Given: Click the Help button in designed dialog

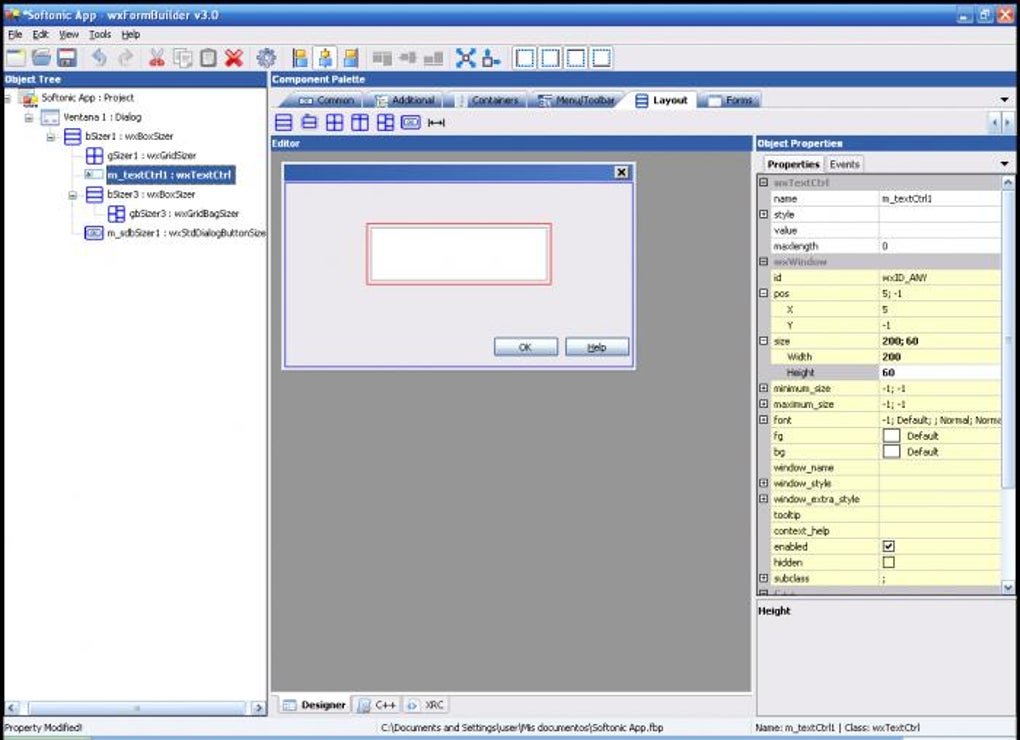Looking at the screenshot, I should click(x=597, y=347).
